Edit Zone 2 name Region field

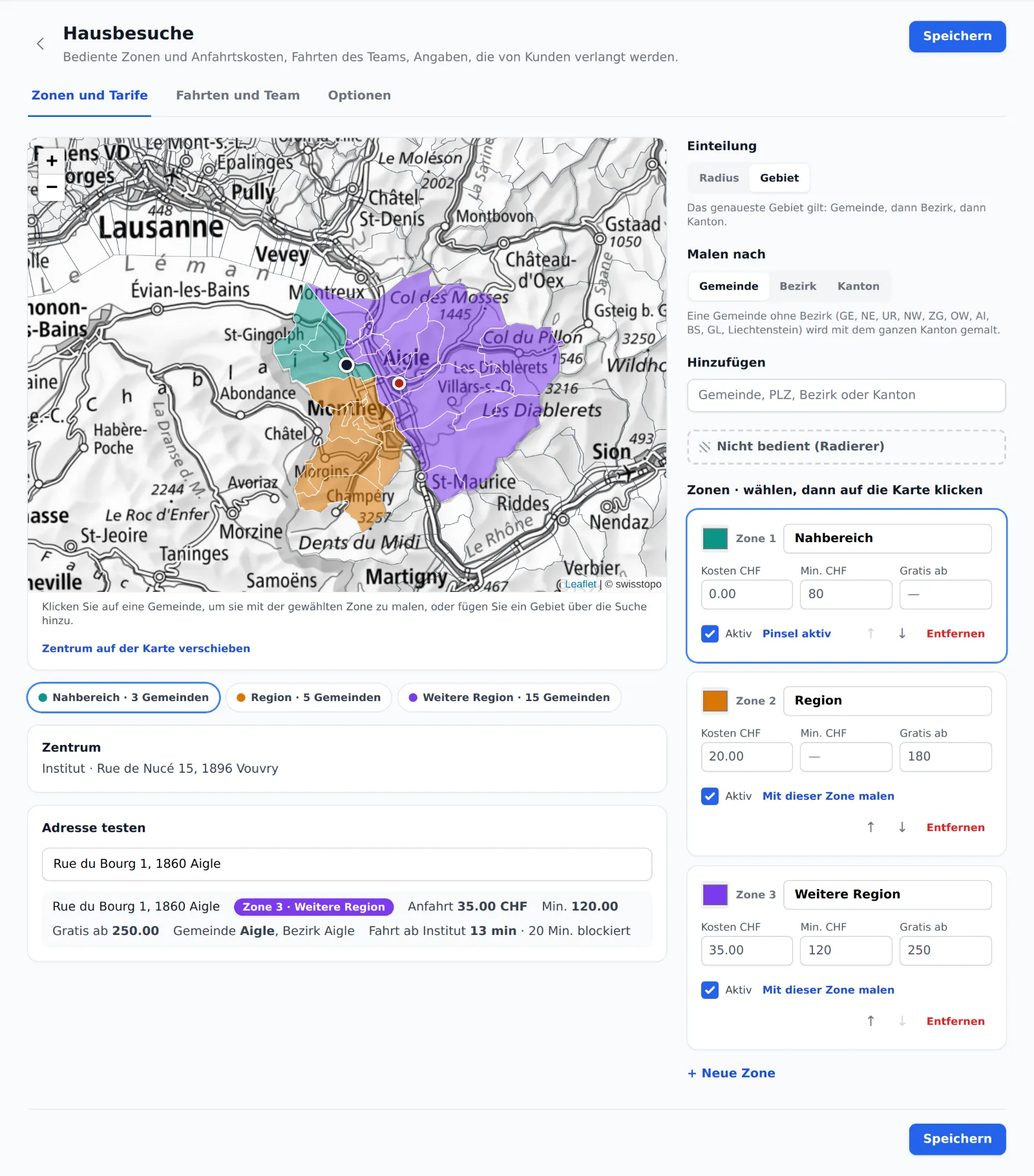(887, 701)
